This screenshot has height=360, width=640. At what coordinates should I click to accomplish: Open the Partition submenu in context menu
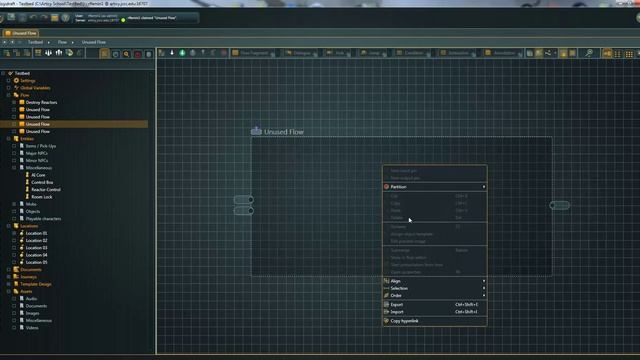(435, 187)
